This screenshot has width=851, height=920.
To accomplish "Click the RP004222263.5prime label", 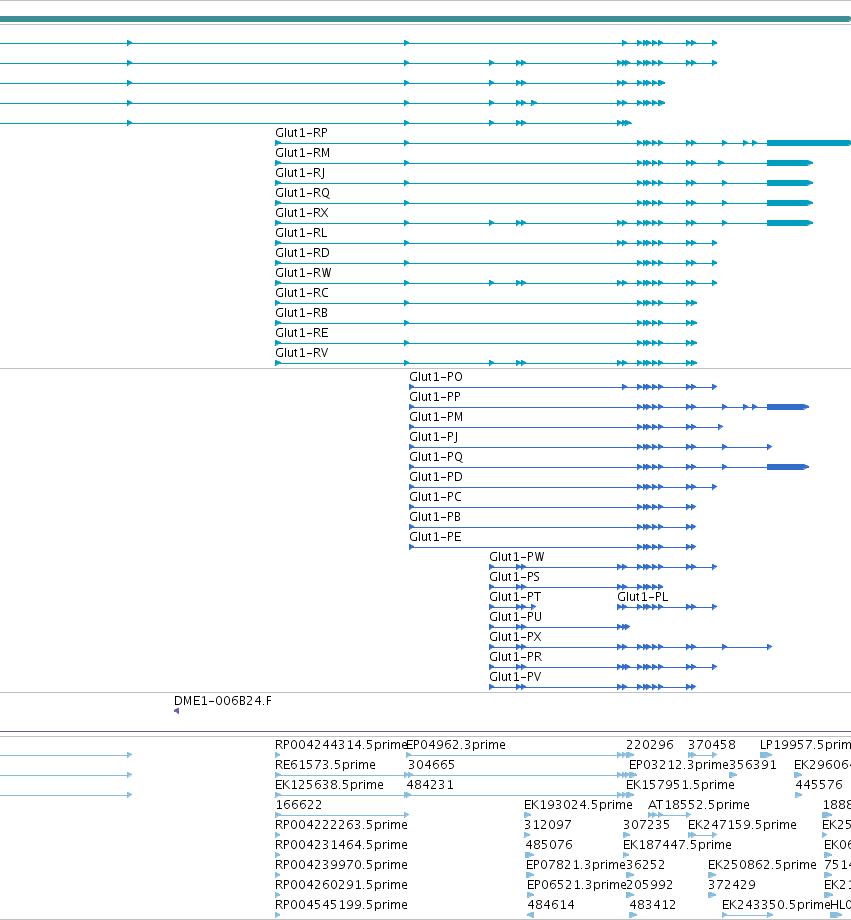I will tap(341, 824).
